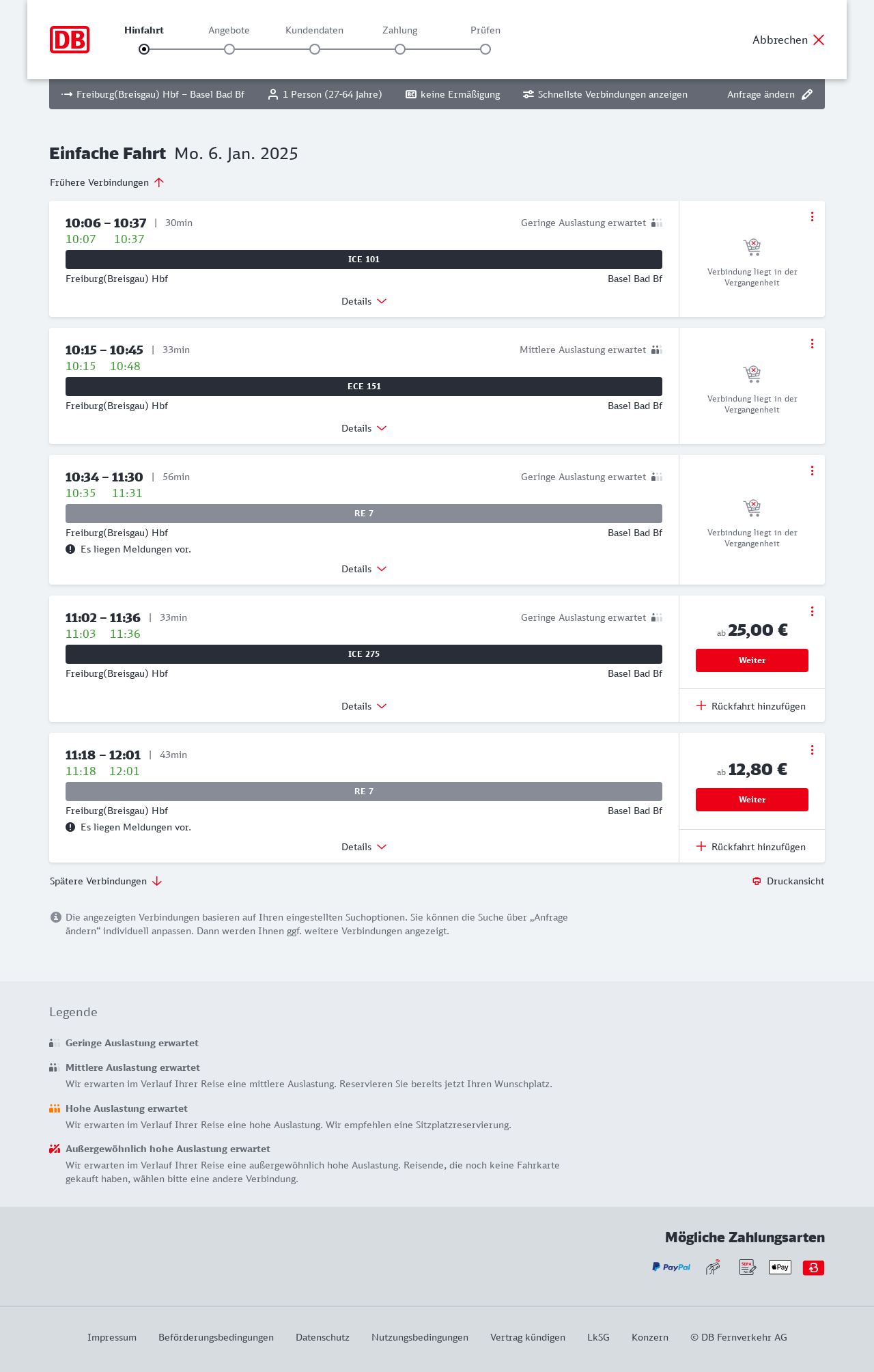The height and width of the screenshot is (1372, 874).
Task: Open three-dot menu for ICE 101 connection
Action: click(812, 216)
